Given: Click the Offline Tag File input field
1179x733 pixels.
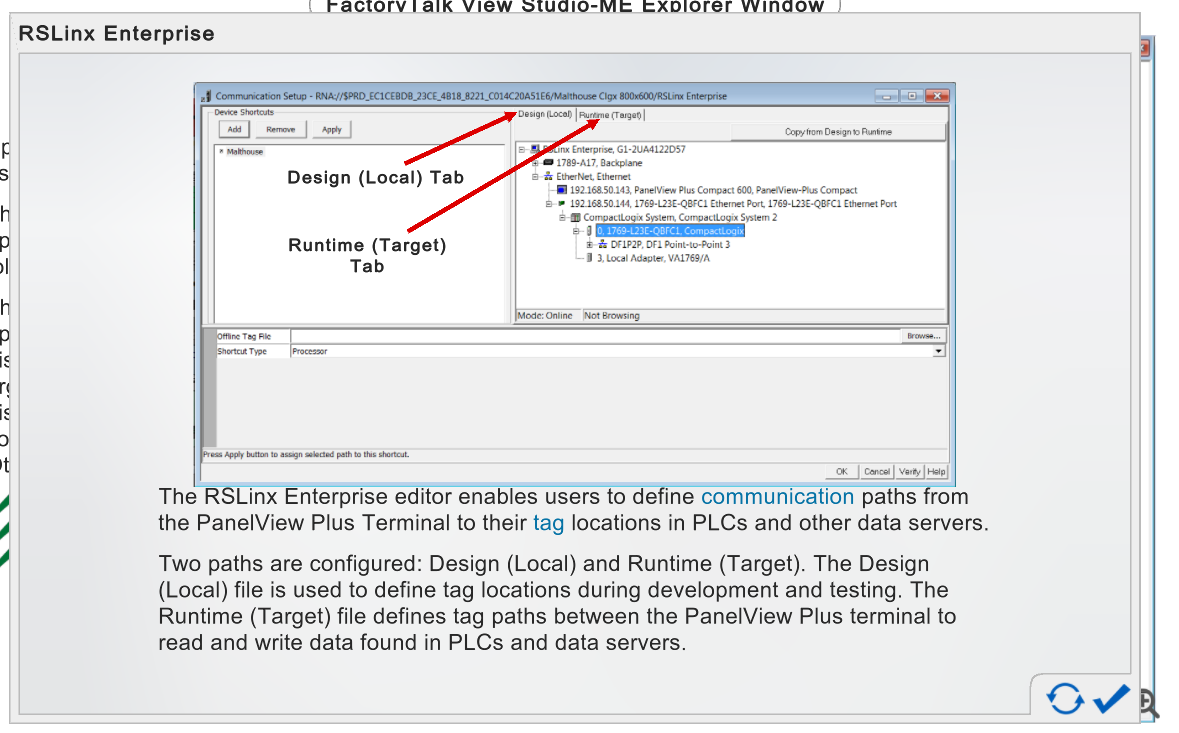Looking at the screenshot, I should (x=596, y=336).
